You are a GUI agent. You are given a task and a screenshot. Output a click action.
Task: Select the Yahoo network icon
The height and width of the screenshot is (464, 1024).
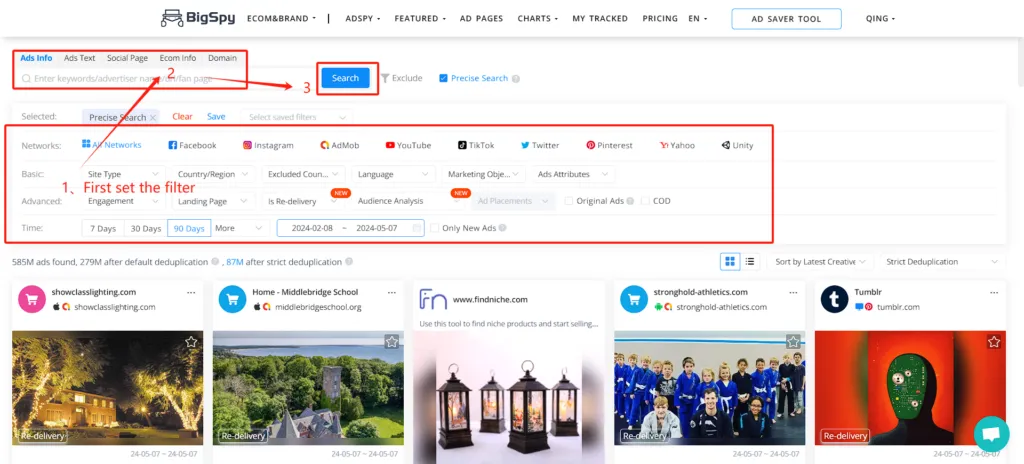pos(664,145)
